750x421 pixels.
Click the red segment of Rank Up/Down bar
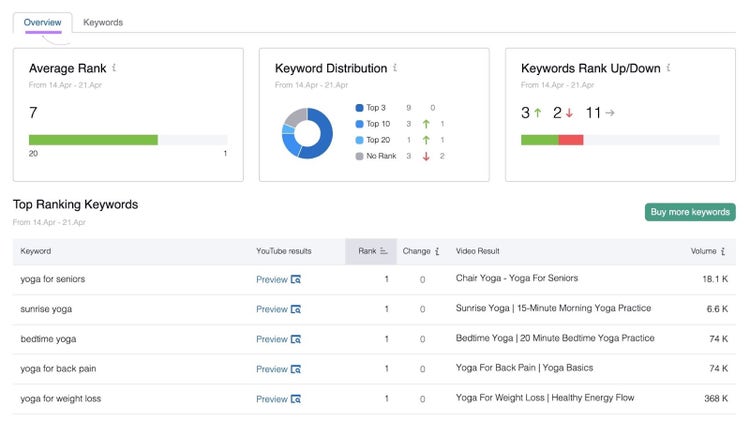(x=571, y=140)
